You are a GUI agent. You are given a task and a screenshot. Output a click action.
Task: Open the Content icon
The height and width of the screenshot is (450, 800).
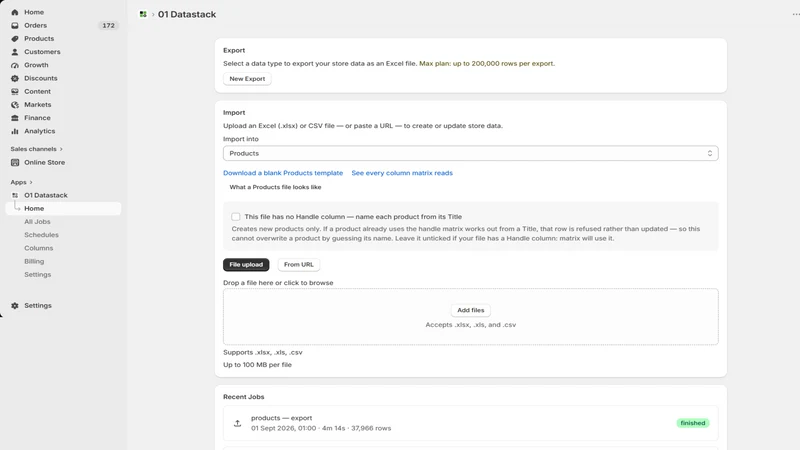[15, 92]
